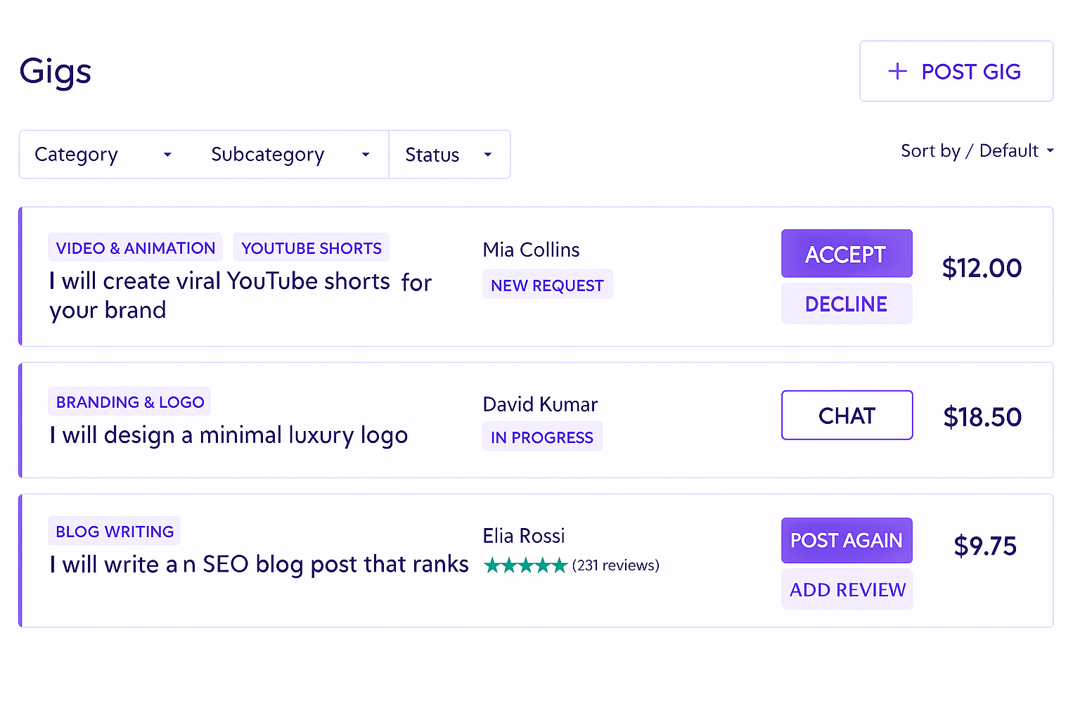This screenshot has height=720, width=1080.
Task: Click the five-star rating for Elia Rossi
Action: [x=525, y=566]
